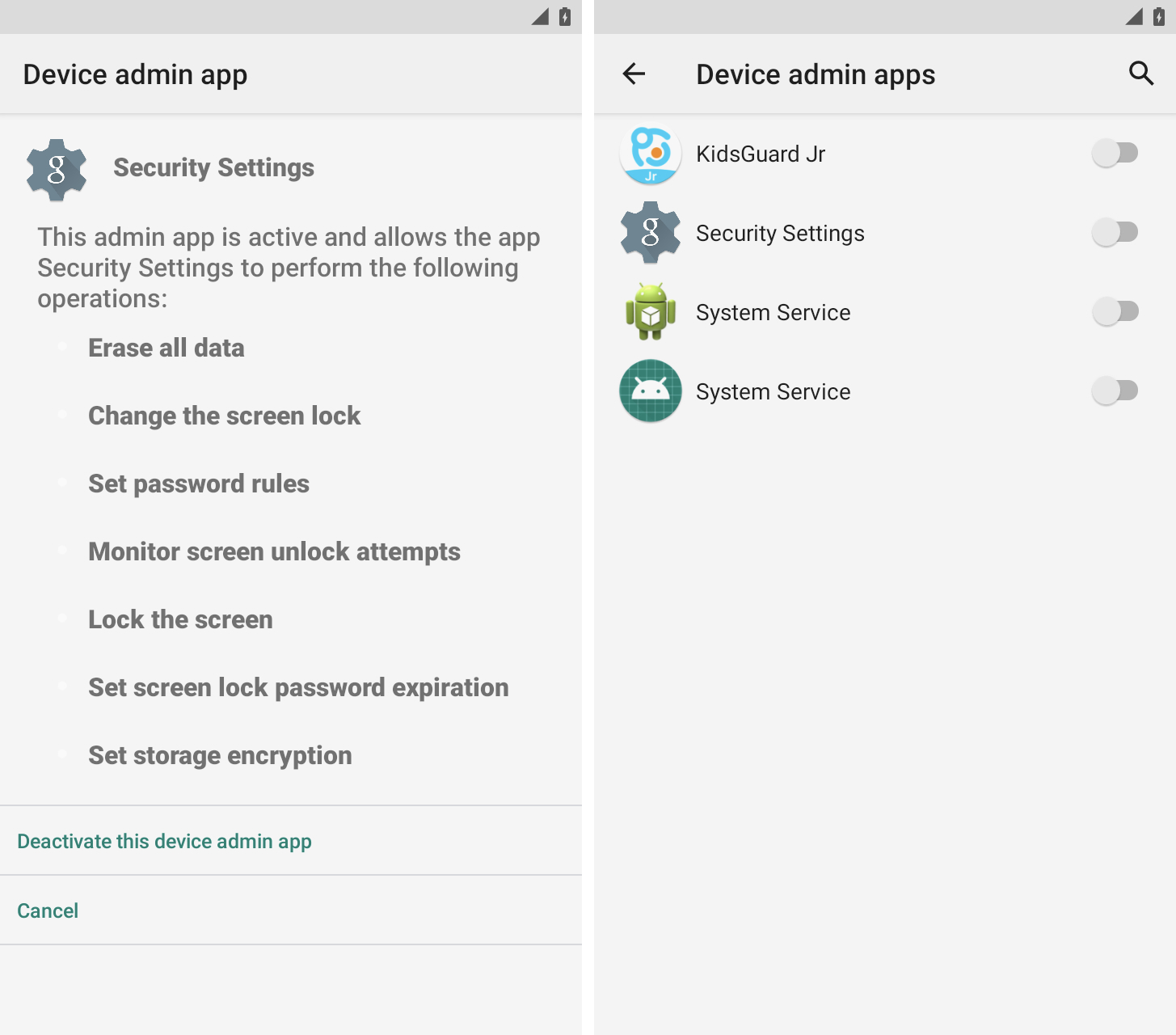The height and width of the screenshot is (1035, 1176).
Task: Open search in Device admin apps
Action: coord(1141,74)
